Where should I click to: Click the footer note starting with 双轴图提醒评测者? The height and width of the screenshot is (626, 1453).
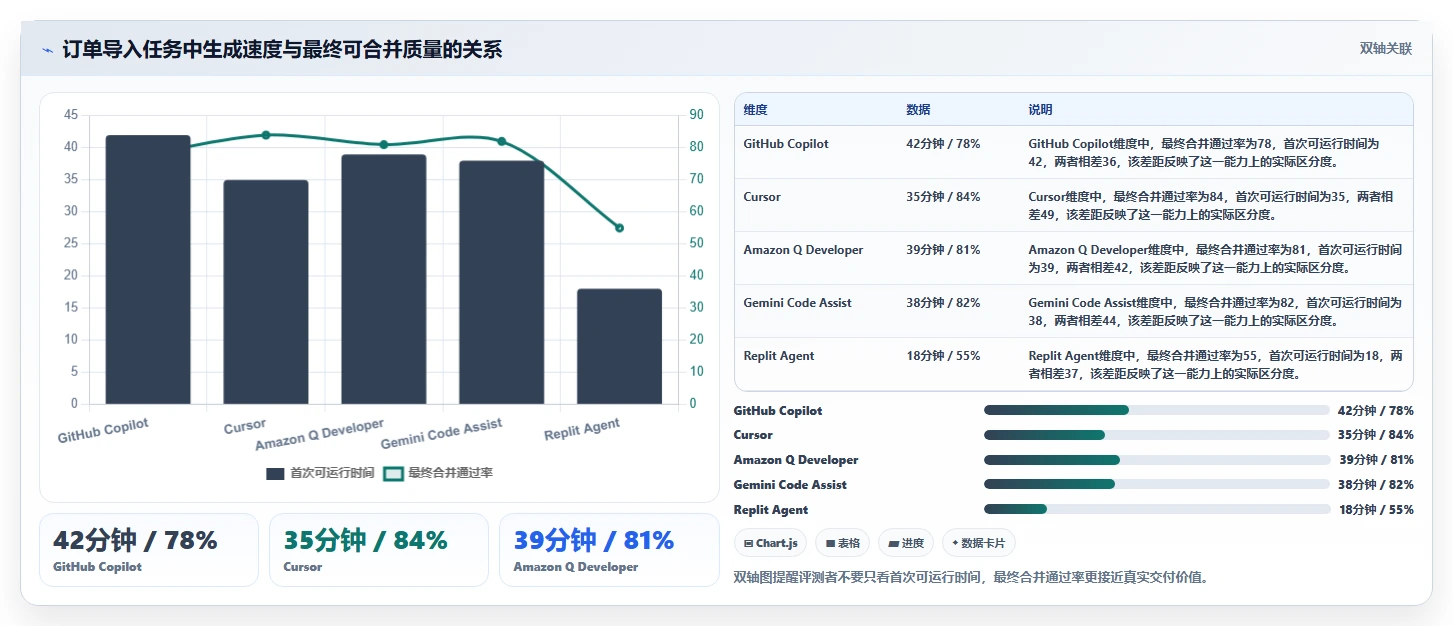click(971, 577)
